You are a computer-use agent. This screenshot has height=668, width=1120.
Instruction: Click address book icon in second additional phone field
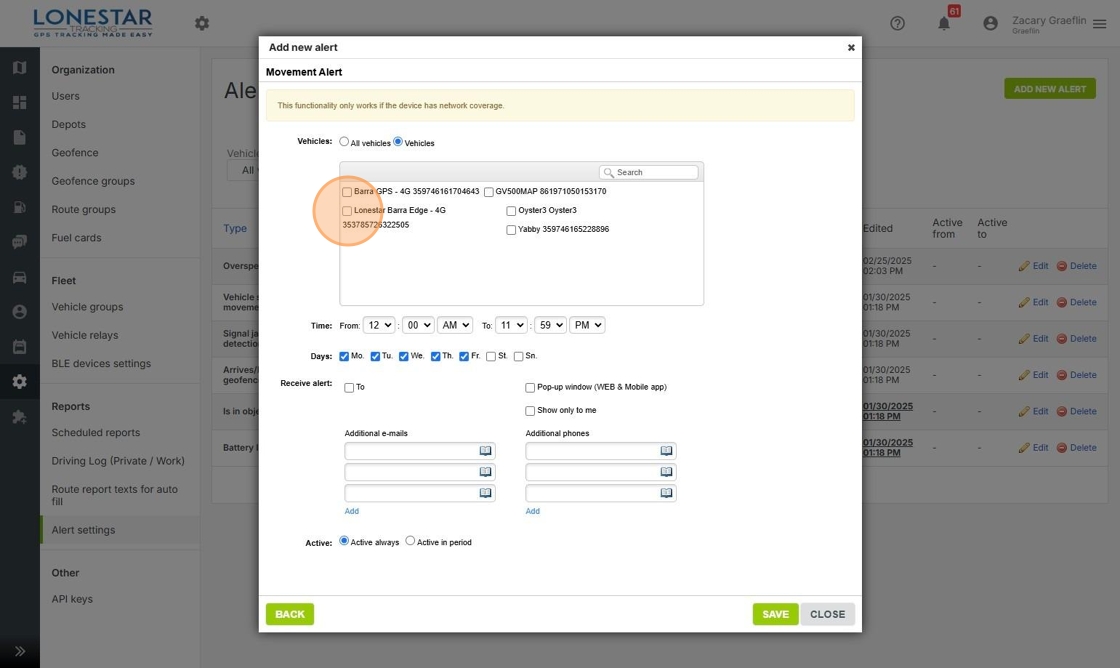[666, 472]
